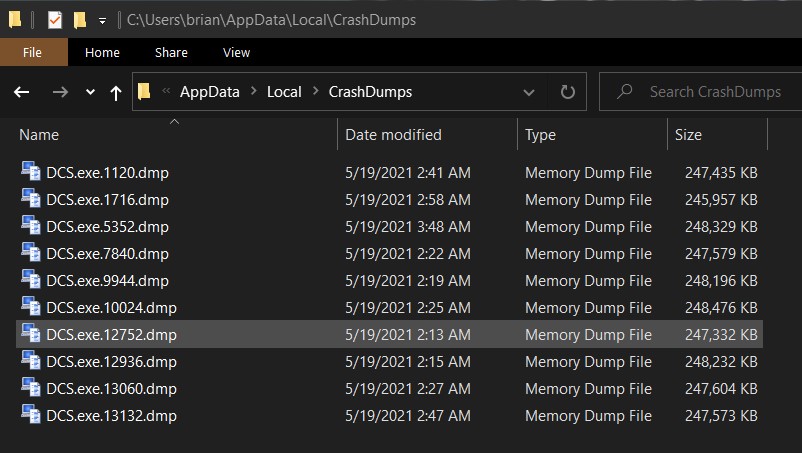The width and height of the screenshot is (802, 453).
Task: Refresh the CrashDumps folder view
Action: [x=567, y=92]
